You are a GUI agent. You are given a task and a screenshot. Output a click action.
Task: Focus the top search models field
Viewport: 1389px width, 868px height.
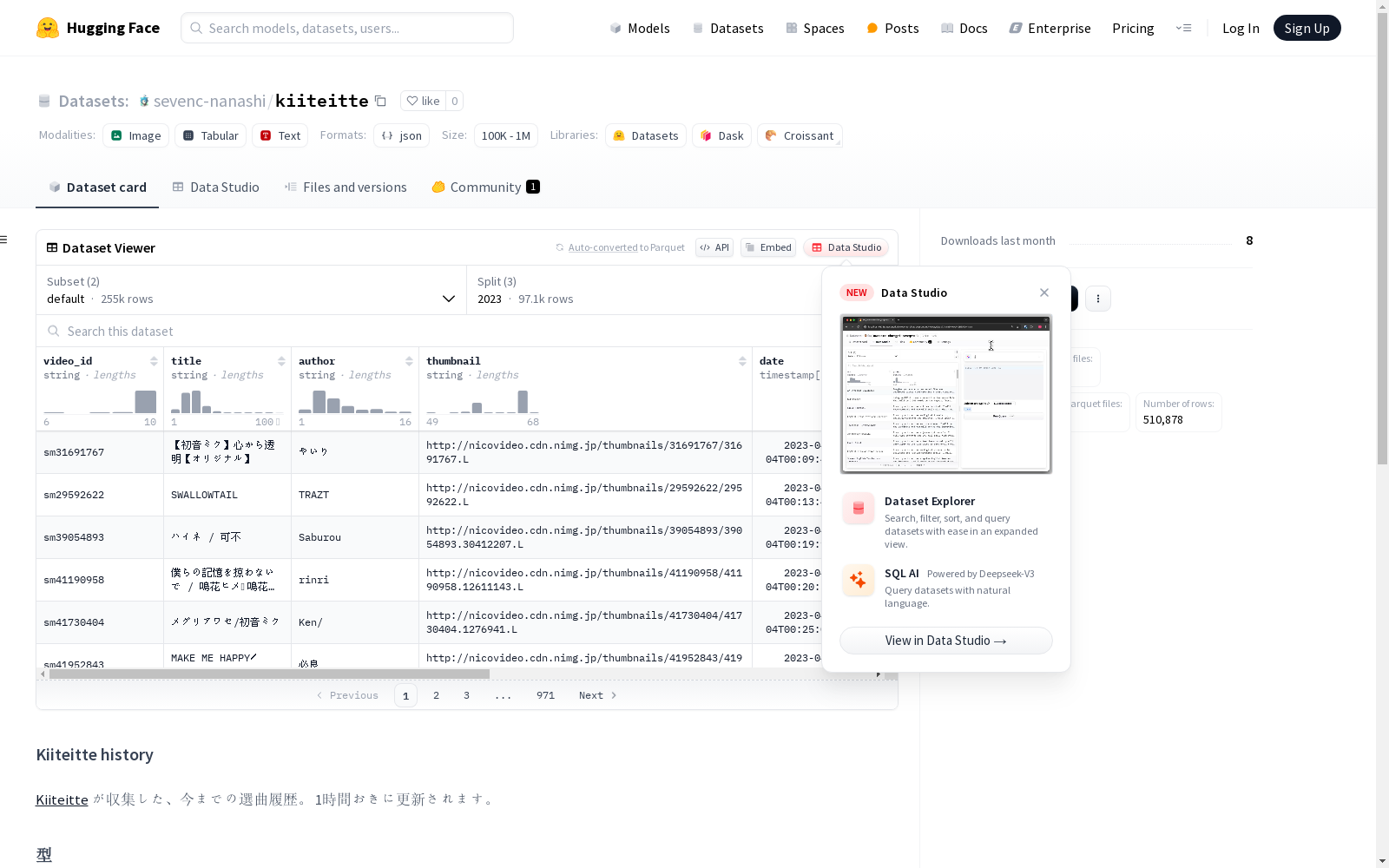347,28
